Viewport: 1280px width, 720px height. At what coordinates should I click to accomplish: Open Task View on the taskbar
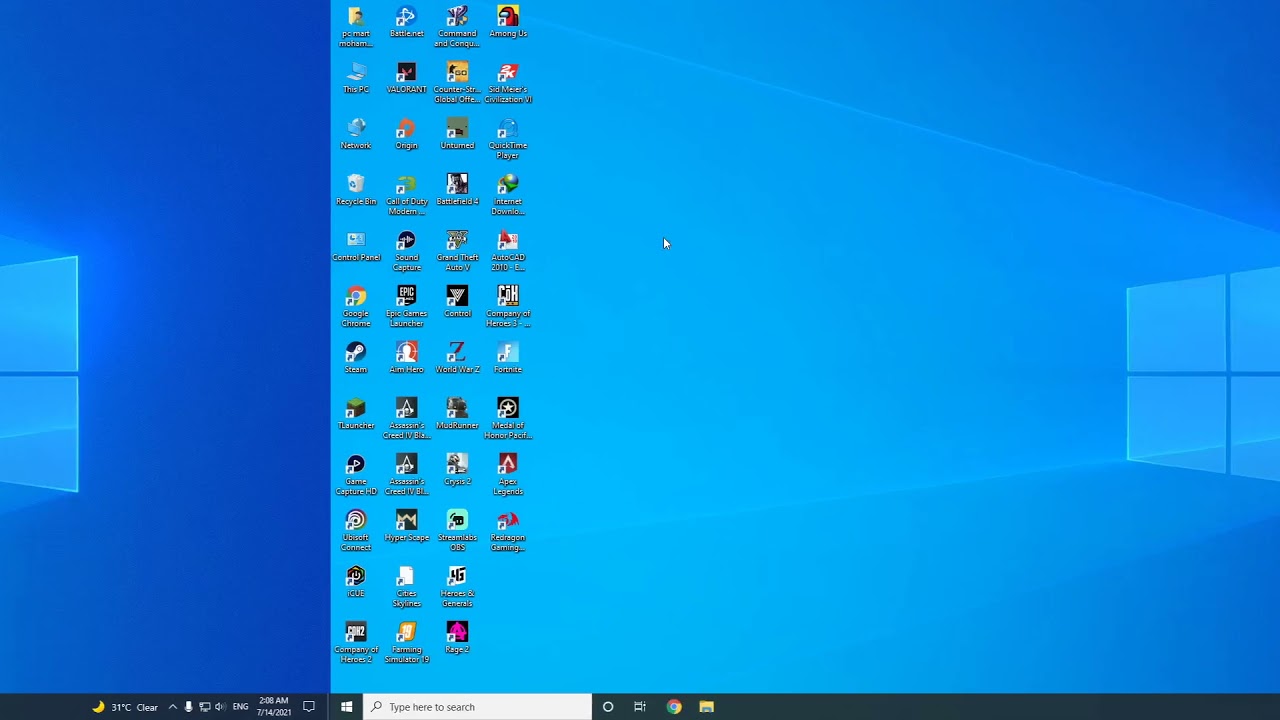(640, 707)
